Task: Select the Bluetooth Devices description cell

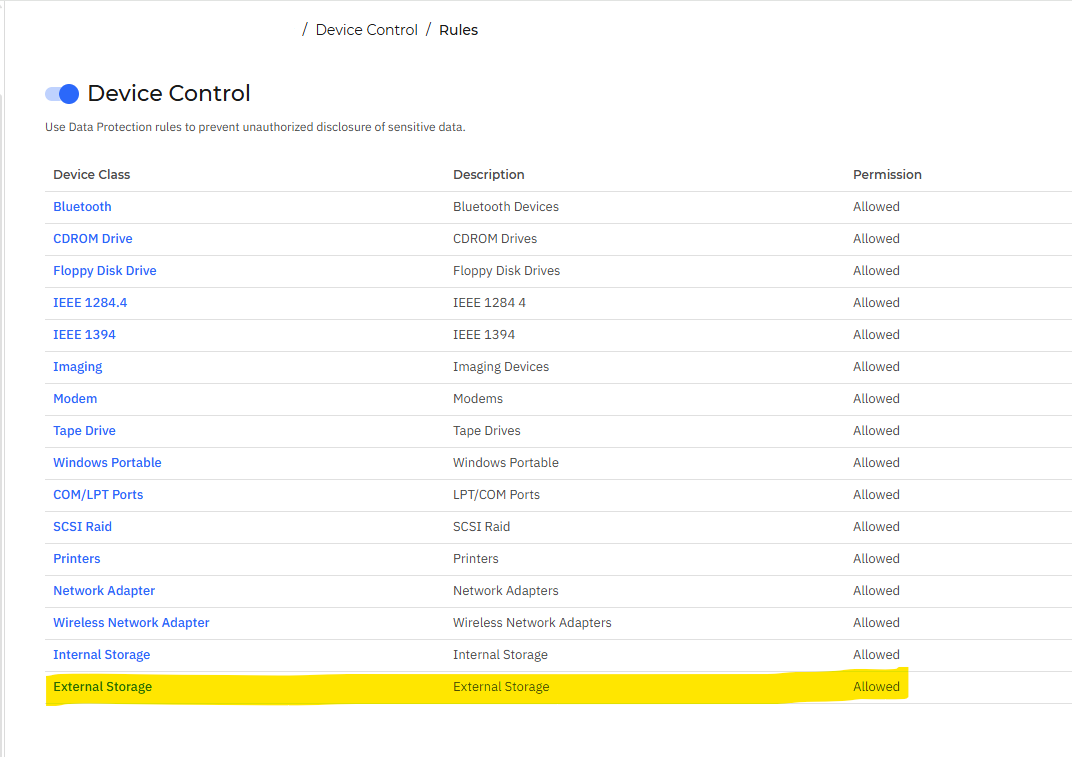Action: [x=506, y=207]
